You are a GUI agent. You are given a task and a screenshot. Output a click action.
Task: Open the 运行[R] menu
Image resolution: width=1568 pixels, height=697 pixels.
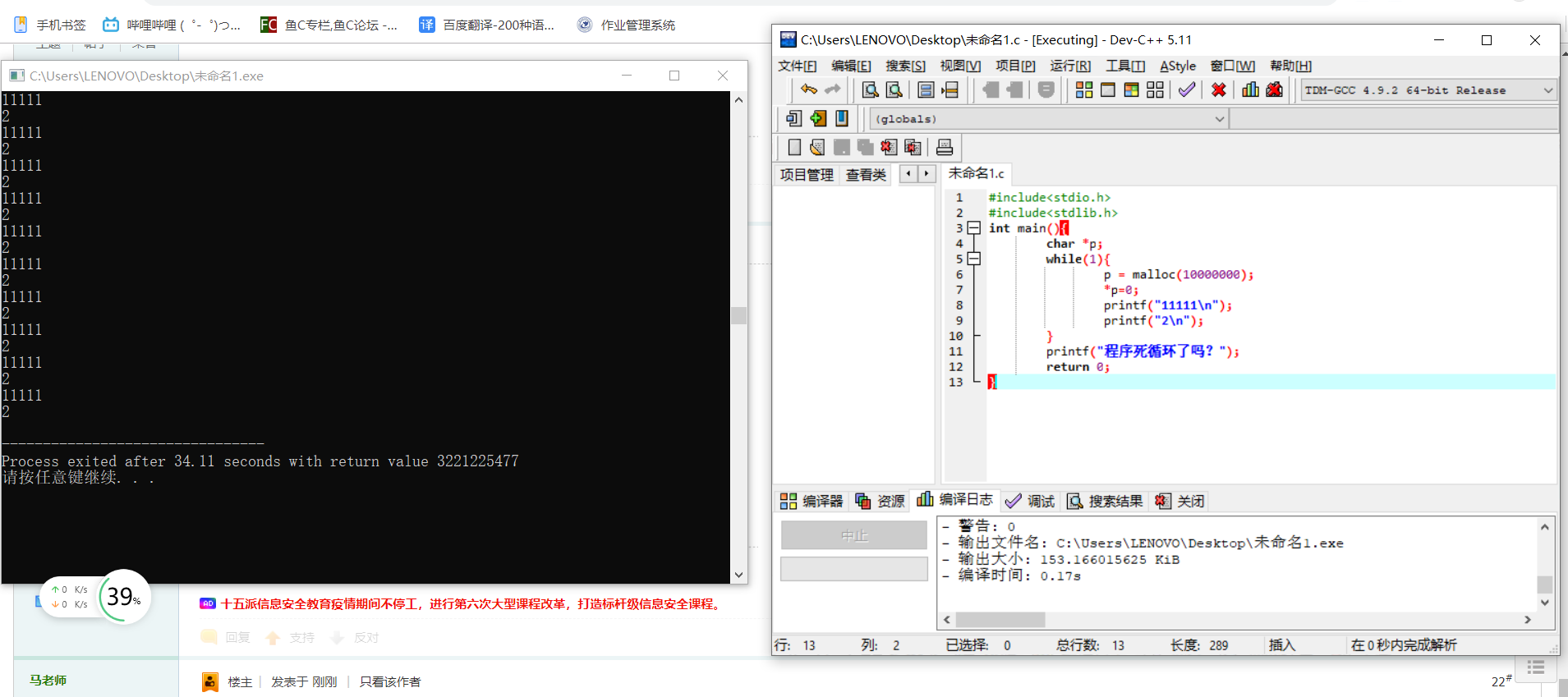1070,66
